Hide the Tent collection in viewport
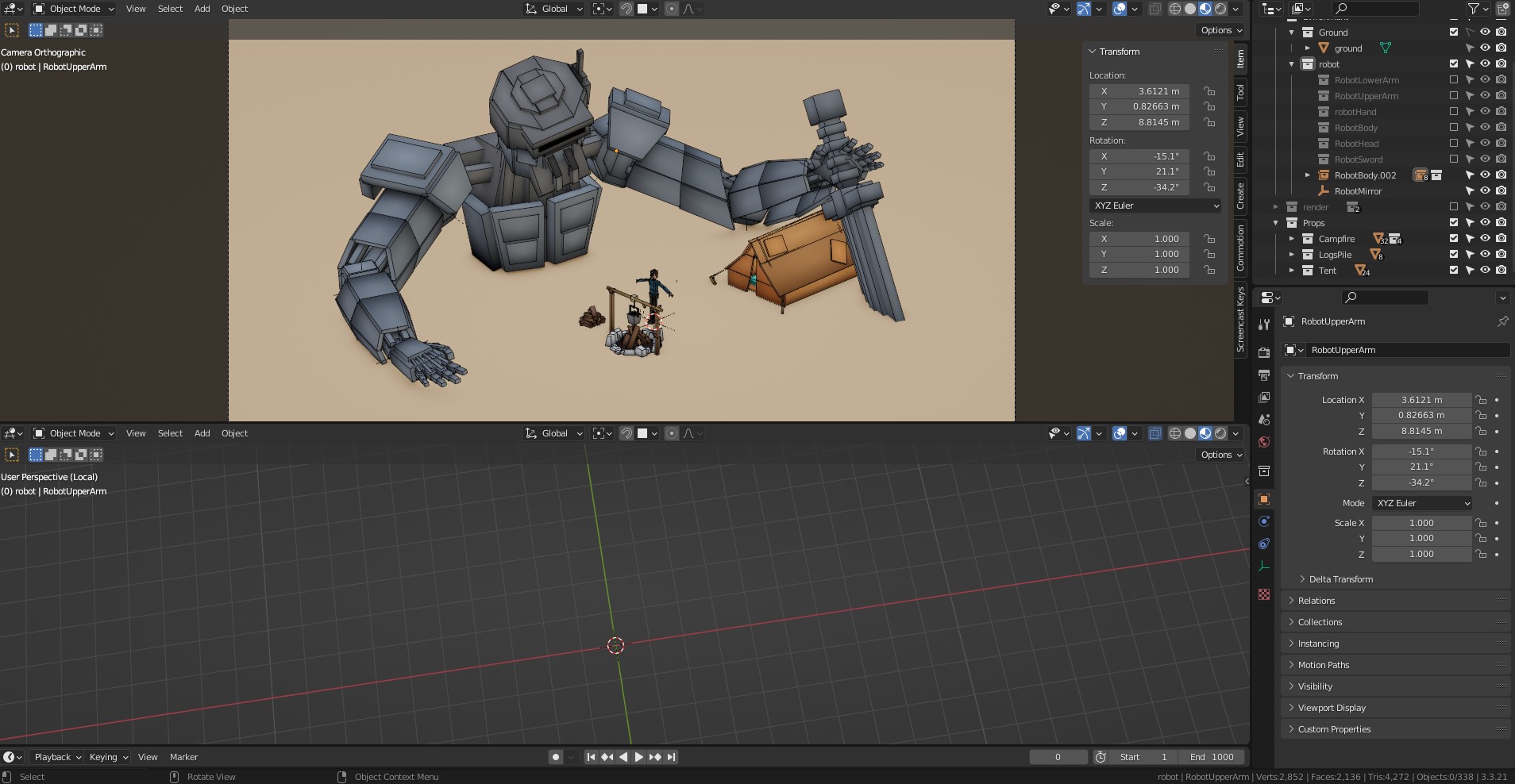Screen dimensions: 1515x784 pos(1485,271)
